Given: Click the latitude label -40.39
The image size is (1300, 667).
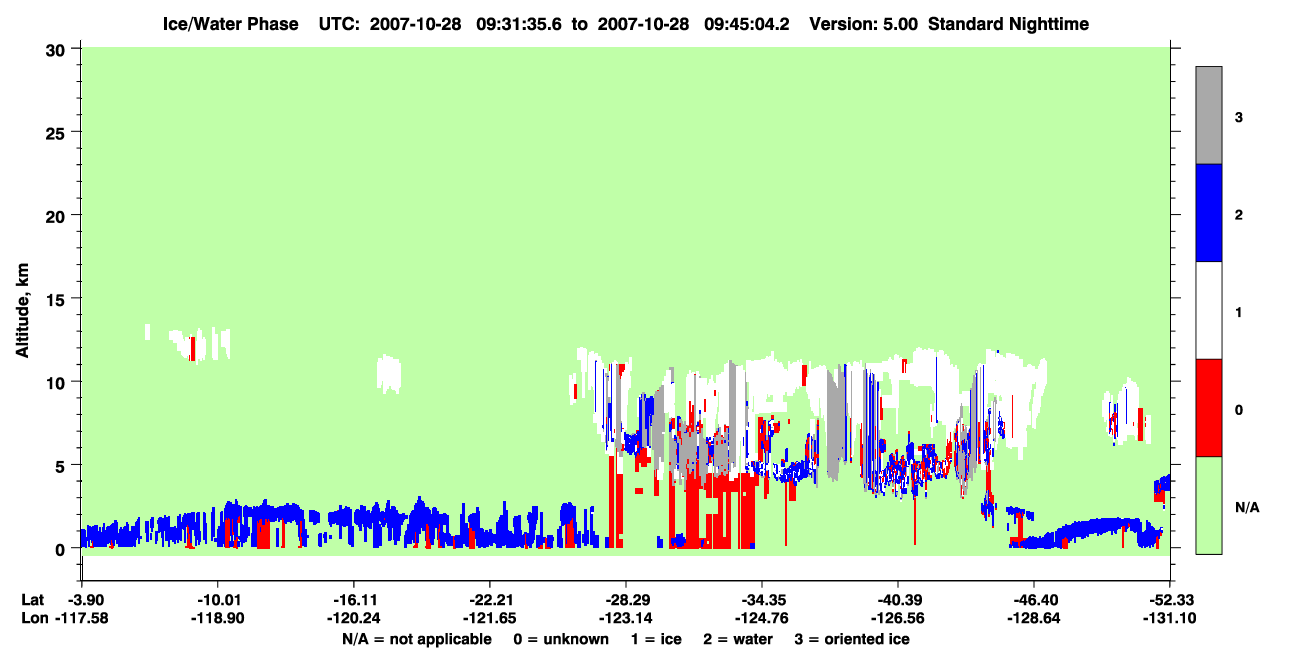Looking at the screenshot, I should (897, 599).
